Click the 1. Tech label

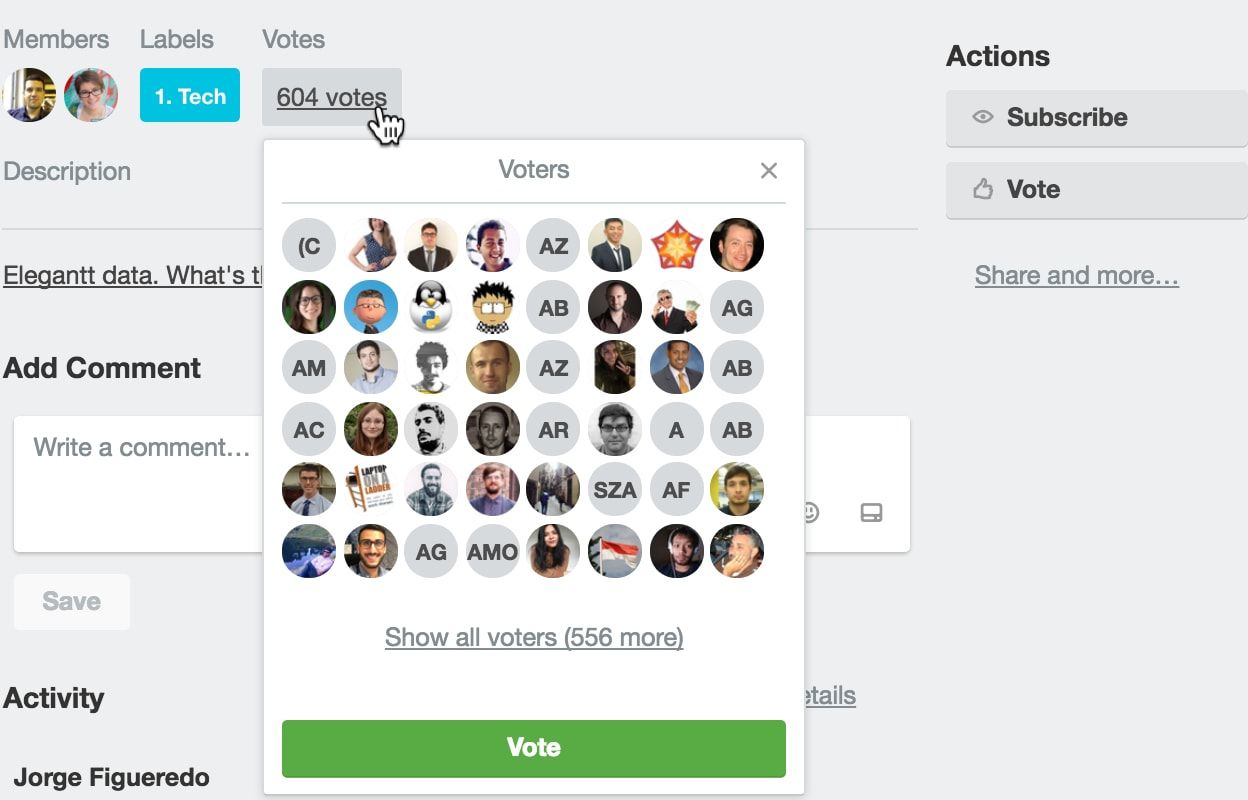point(190,96)
